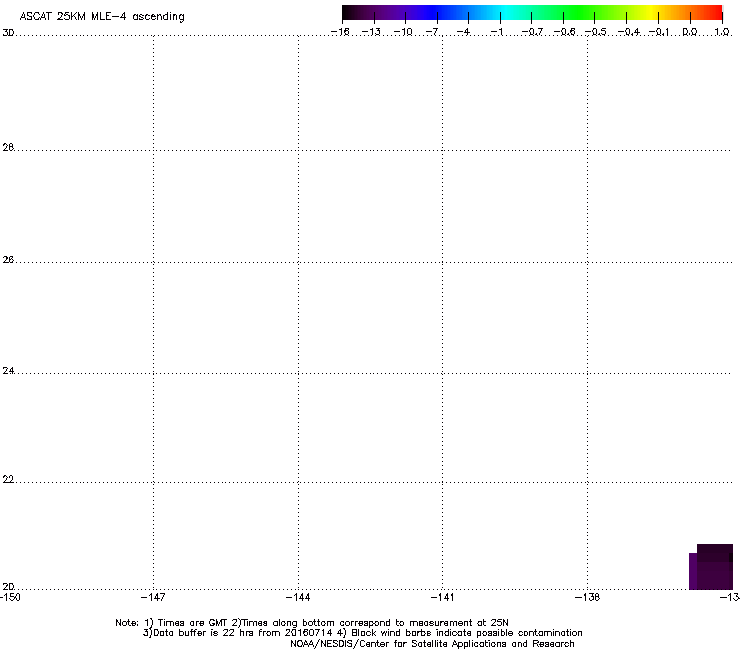Click the latitude label '28'
The width and height of the screenshot is (740, 650).
pyautogui.click(x=8, y=147)
